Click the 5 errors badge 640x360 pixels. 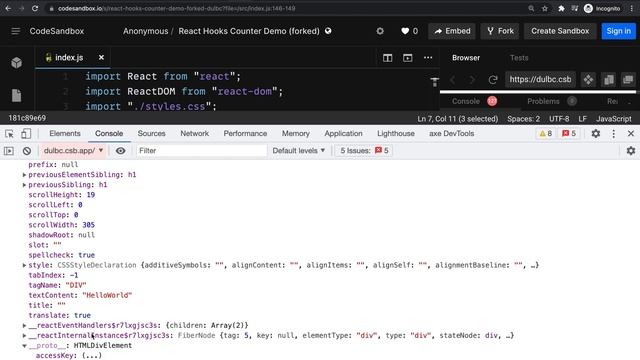(569, 133)
